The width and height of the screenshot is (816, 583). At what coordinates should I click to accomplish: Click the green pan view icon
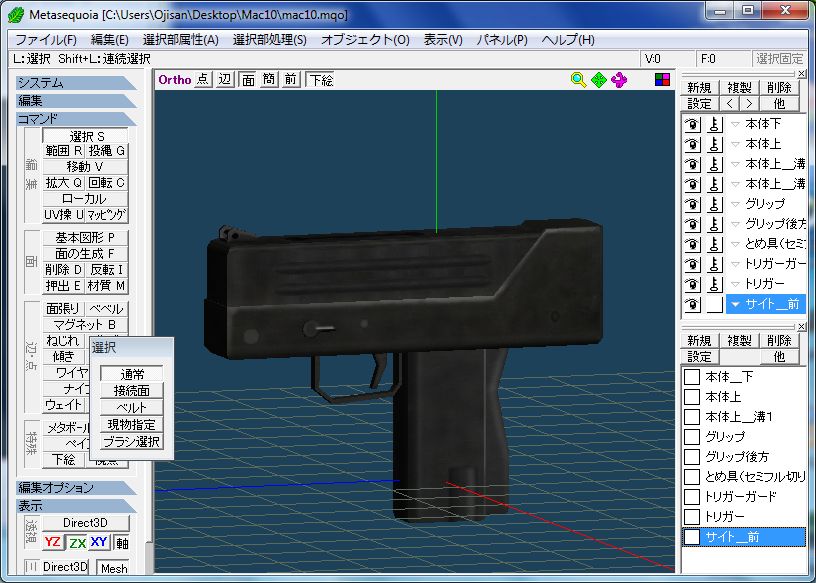(599, 80)
